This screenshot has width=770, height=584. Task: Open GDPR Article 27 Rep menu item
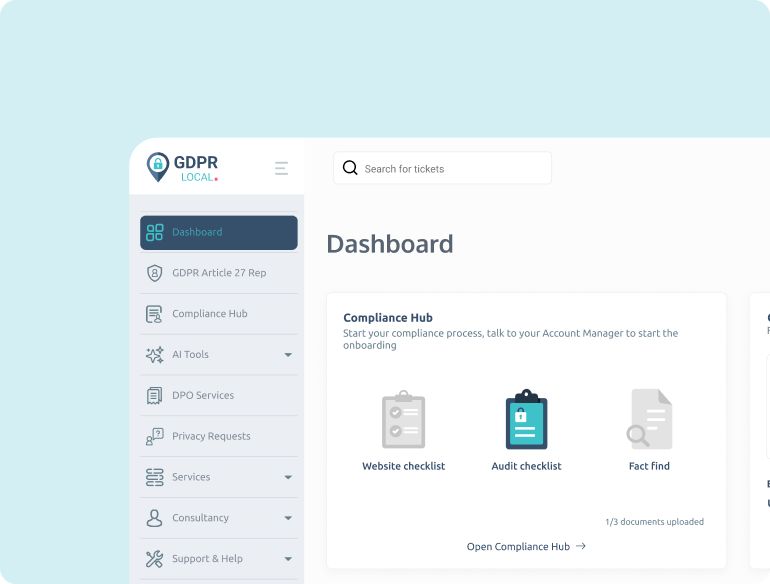(219, 273)
